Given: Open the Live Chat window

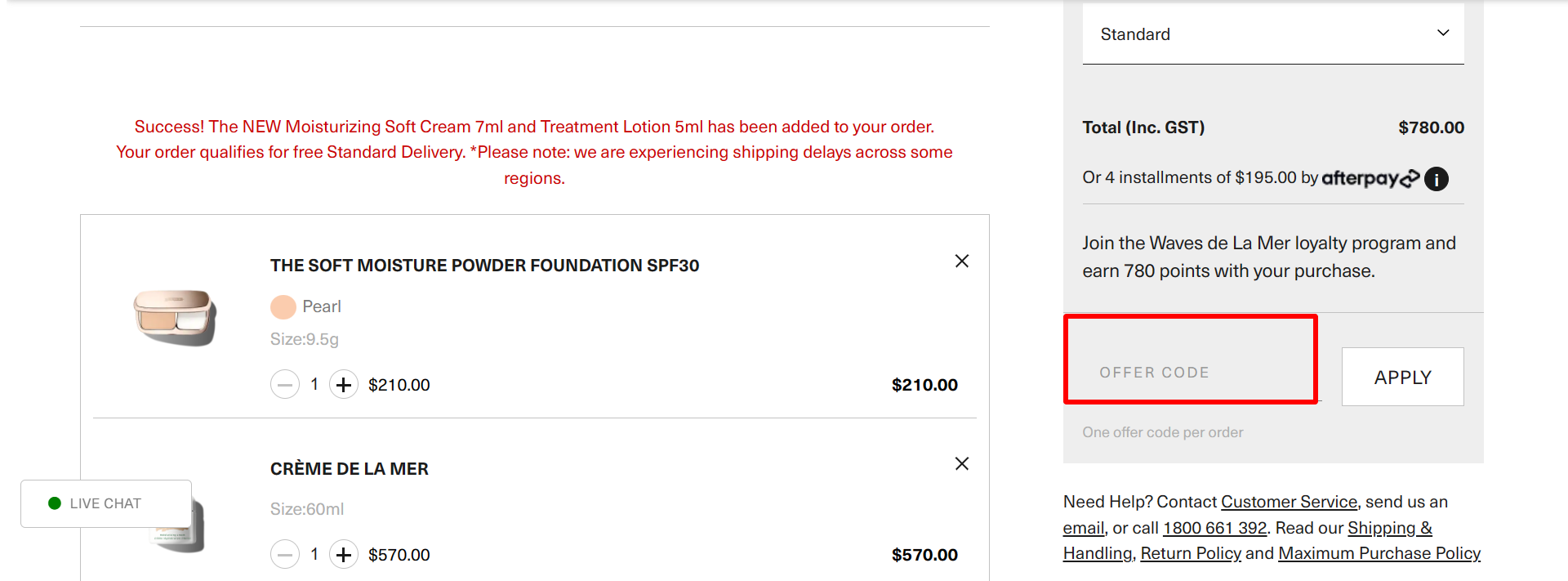Looking at the screenshot, I should (x=105, y=503).
